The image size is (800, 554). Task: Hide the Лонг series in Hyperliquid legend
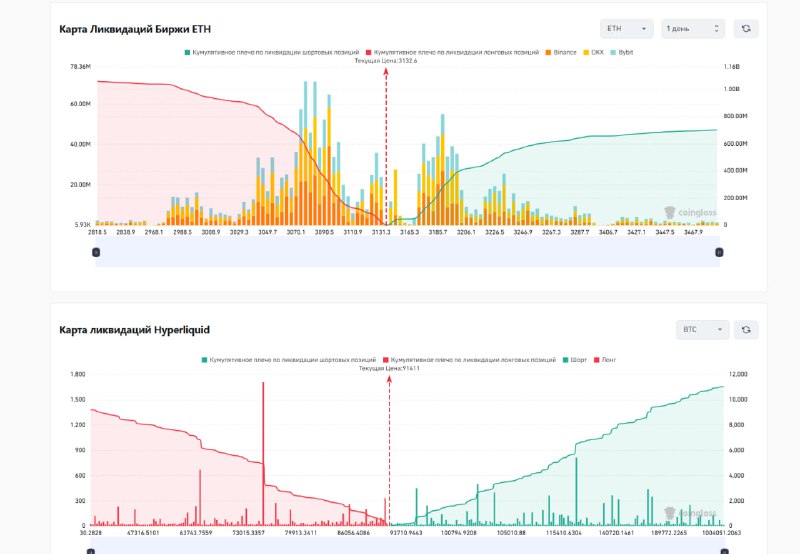coord(610,358)
